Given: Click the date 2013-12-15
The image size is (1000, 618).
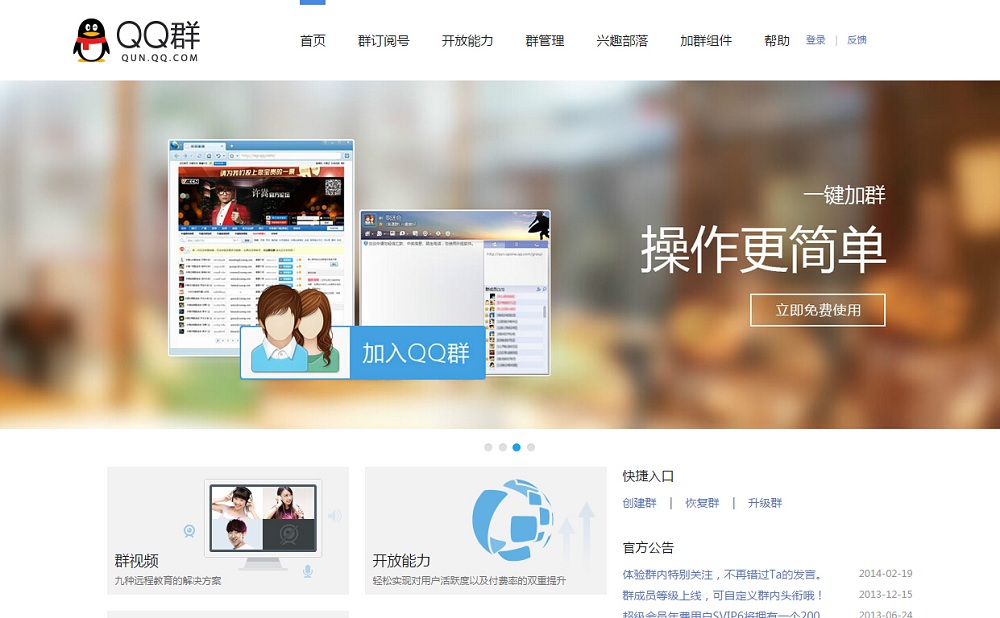Looking at the screenshot, I should [x=885, y=594].
